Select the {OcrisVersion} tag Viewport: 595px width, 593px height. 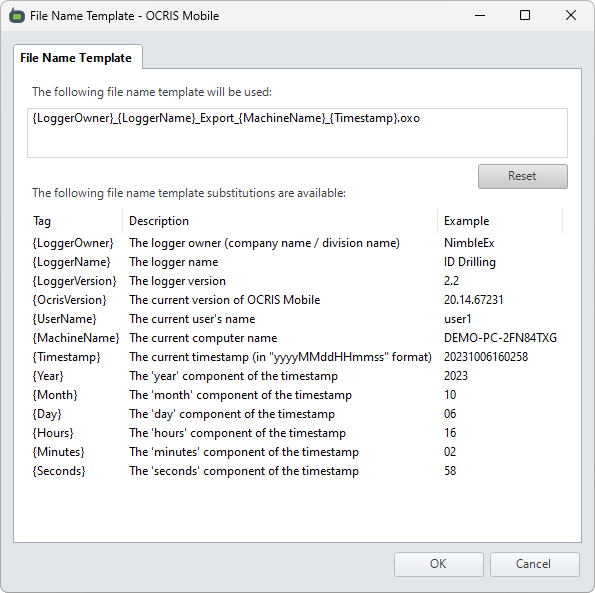pos(69,300)
